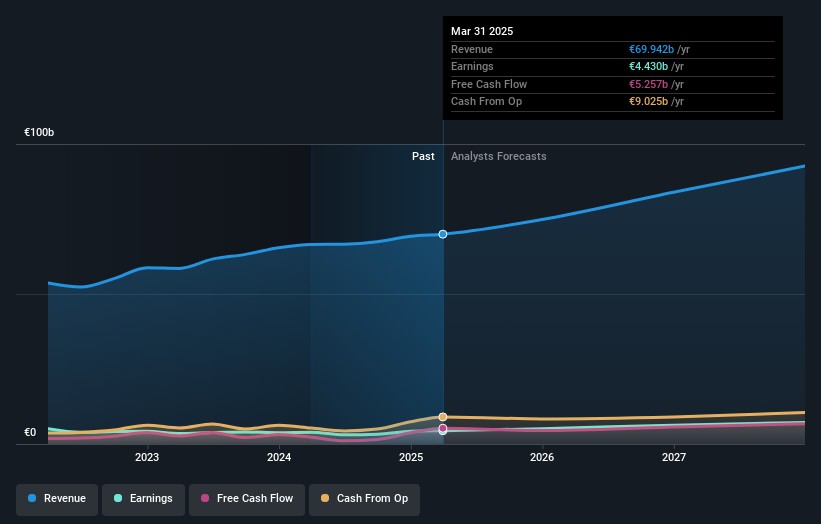The image size is (821, 524).
Task: Select the orange Cash From Op data marker
Action: point(443,416)
